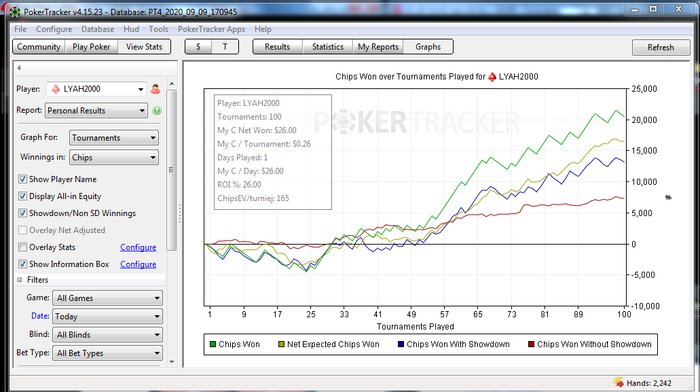
Task: Click the Overlay Net Adjusted checkbox
Action: [22, 230]
